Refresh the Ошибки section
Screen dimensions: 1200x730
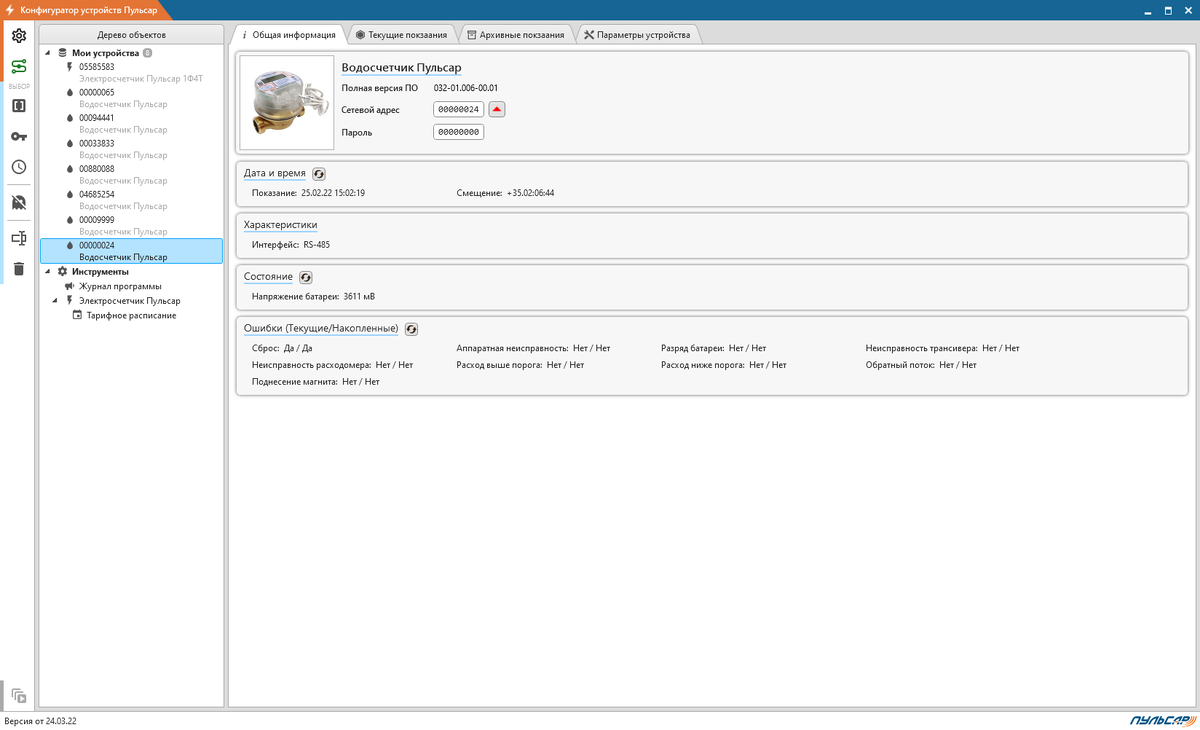[411, 329]
